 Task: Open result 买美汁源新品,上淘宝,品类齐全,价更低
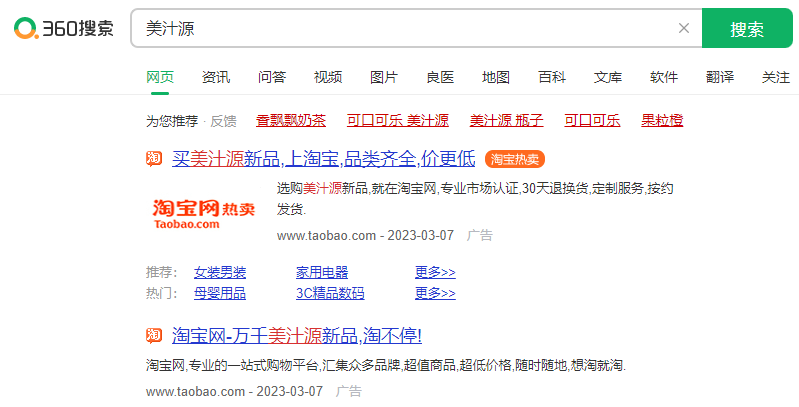(x=324, y=159)
